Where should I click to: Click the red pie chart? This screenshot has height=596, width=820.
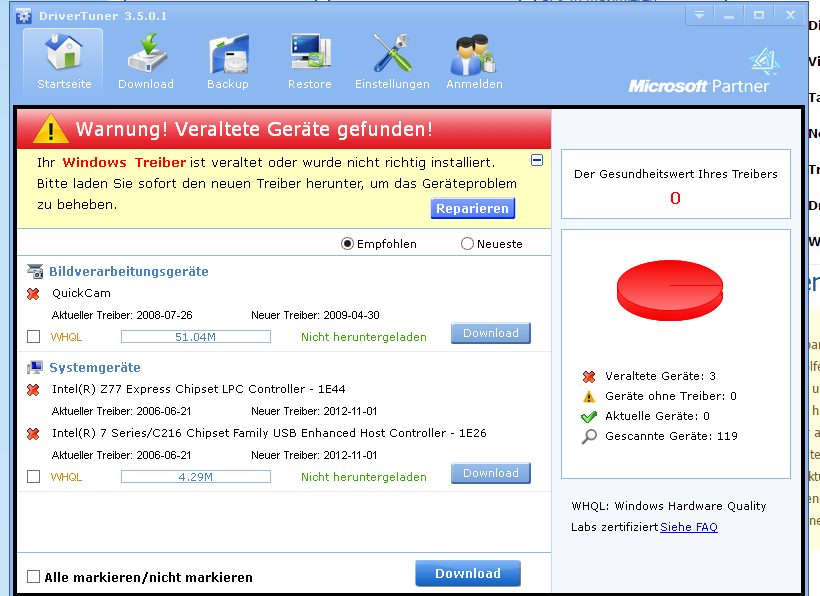(670, 290)
